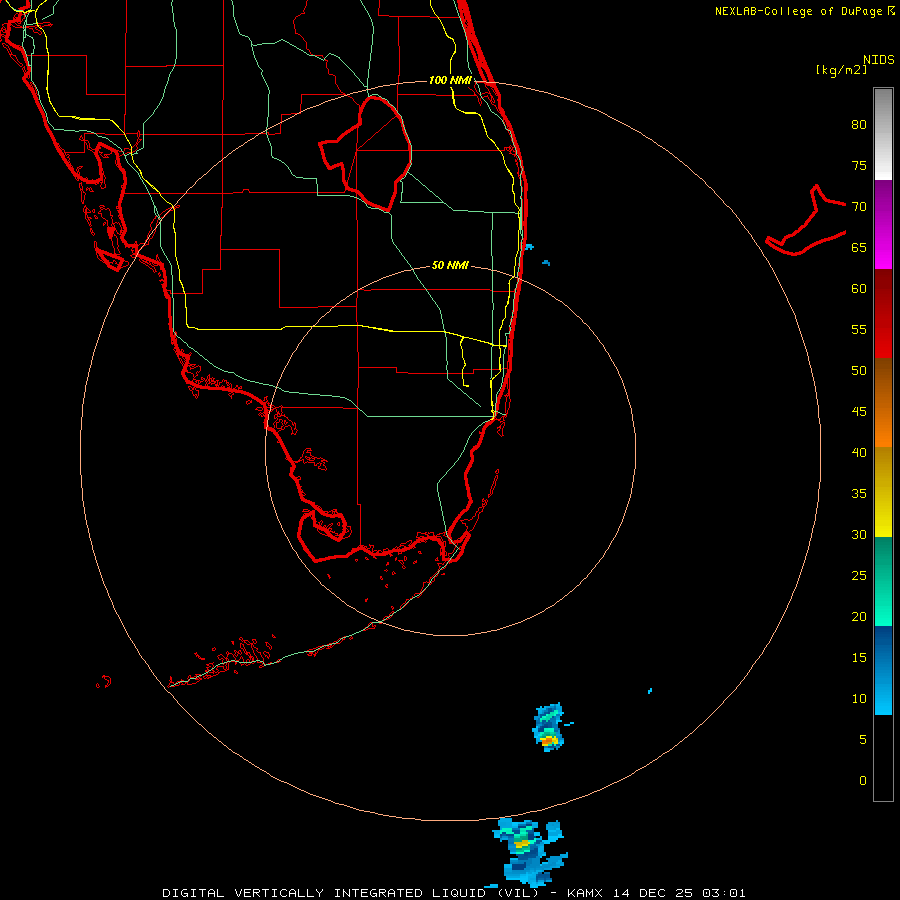Click the 100 NMI range ring label

click(x=450, y=80)
